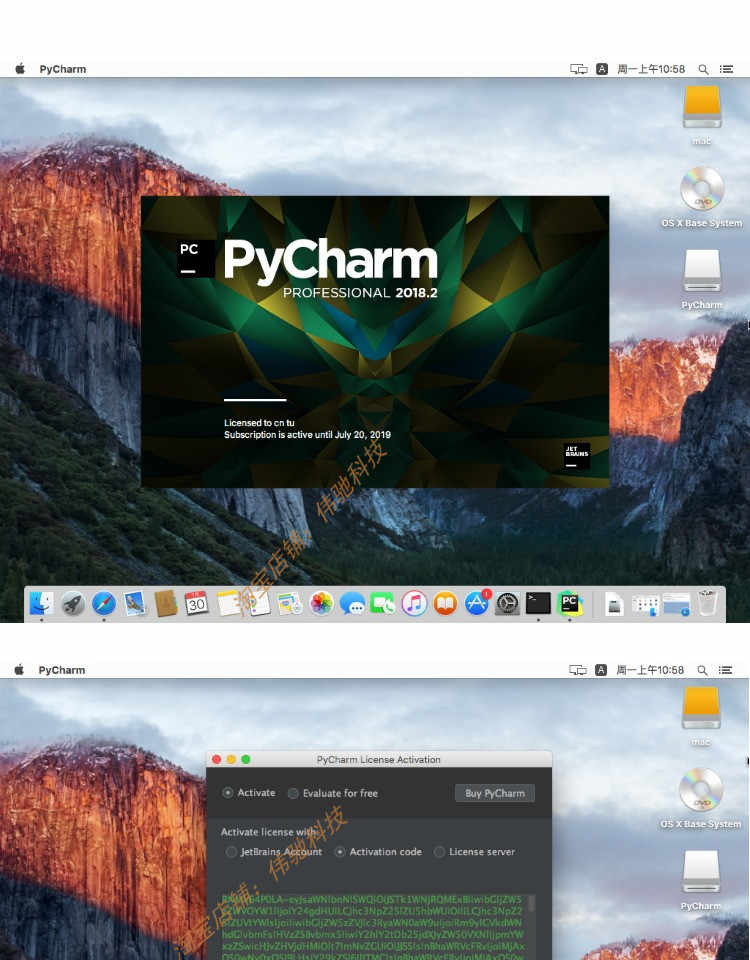Open App Store icon with badge
This screenshot has width=750, height=960.
pos(476,604)
